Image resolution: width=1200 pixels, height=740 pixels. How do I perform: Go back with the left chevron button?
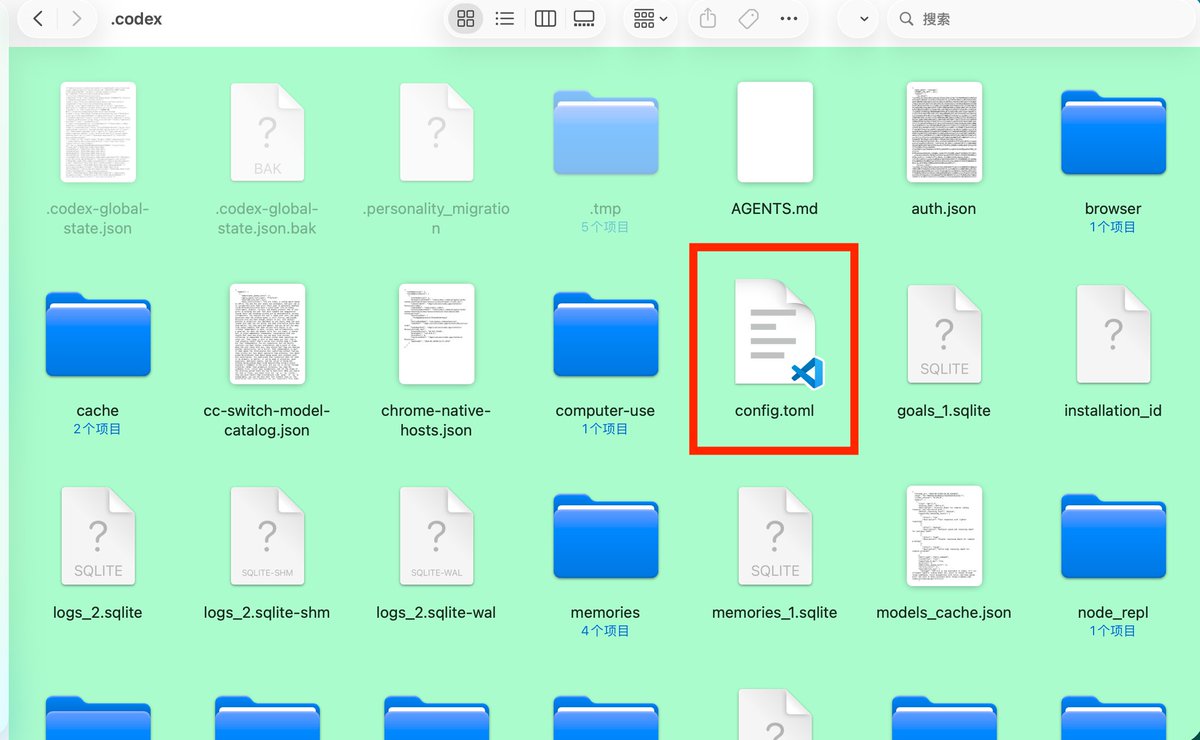click(38, 18)
